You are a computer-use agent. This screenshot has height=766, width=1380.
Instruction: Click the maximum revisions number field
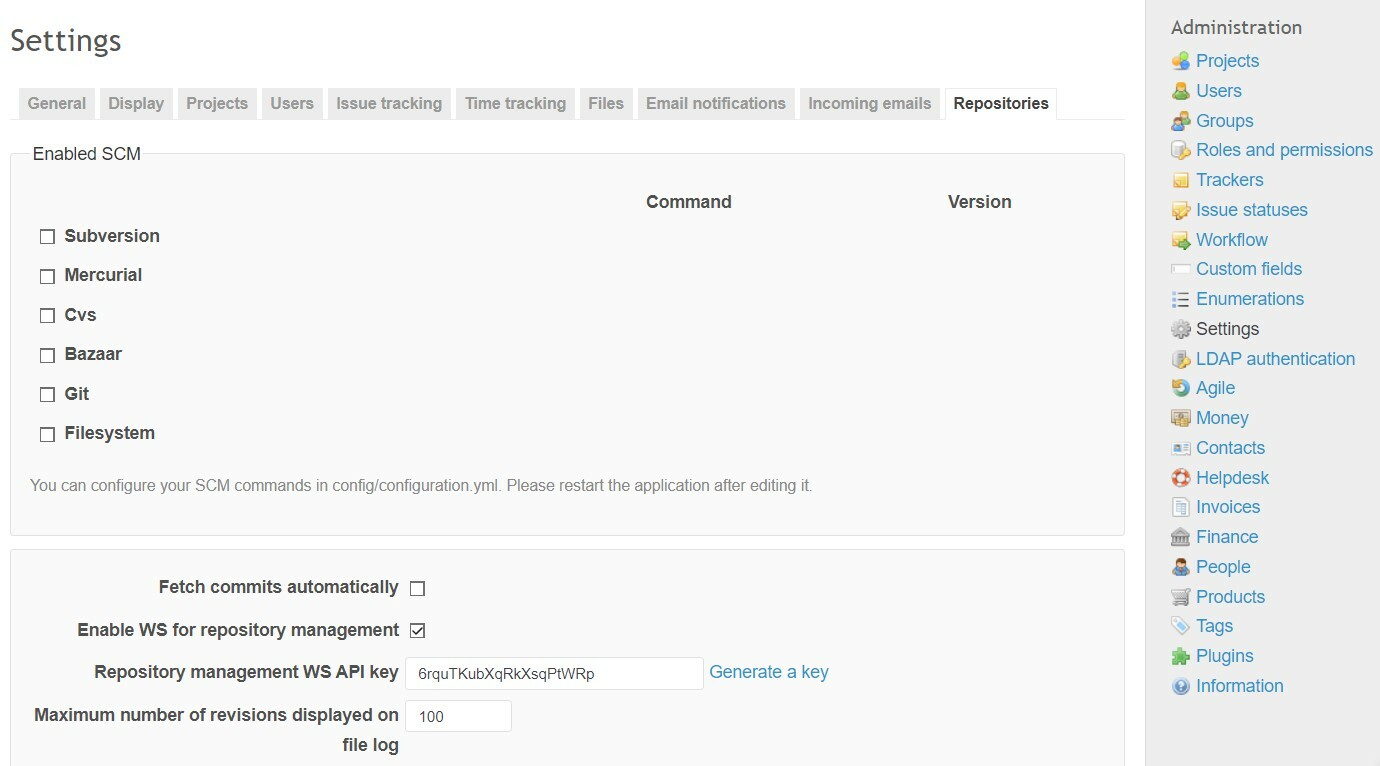coord(458,716)
